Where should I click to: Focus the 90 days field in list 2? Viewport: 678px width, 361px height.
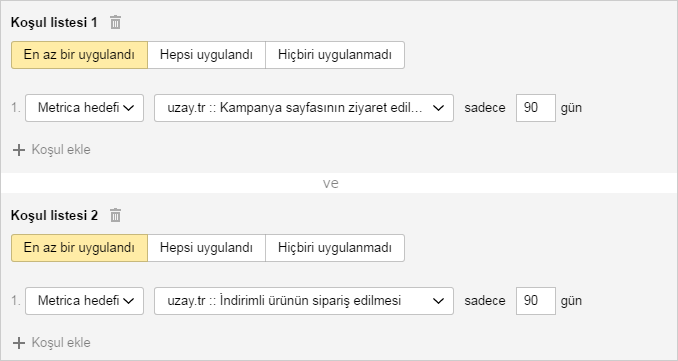point(536,300)
